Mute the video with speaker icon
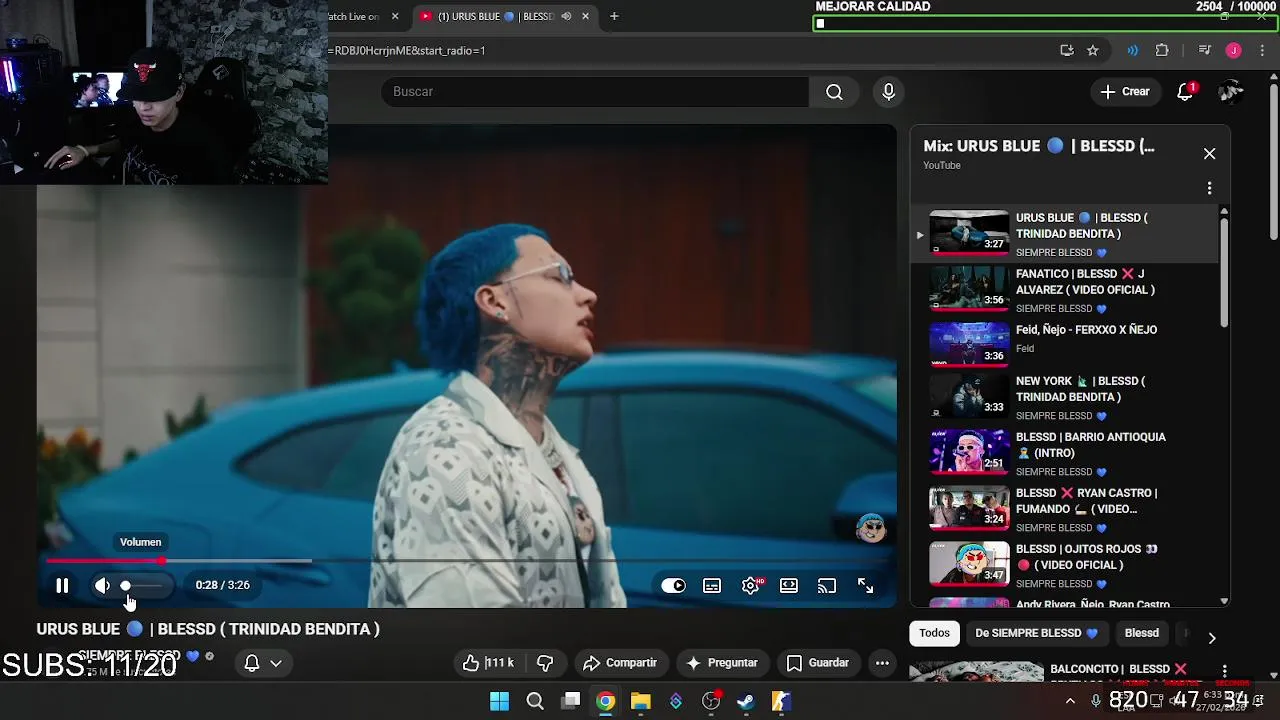 click(x=102, y=586)
